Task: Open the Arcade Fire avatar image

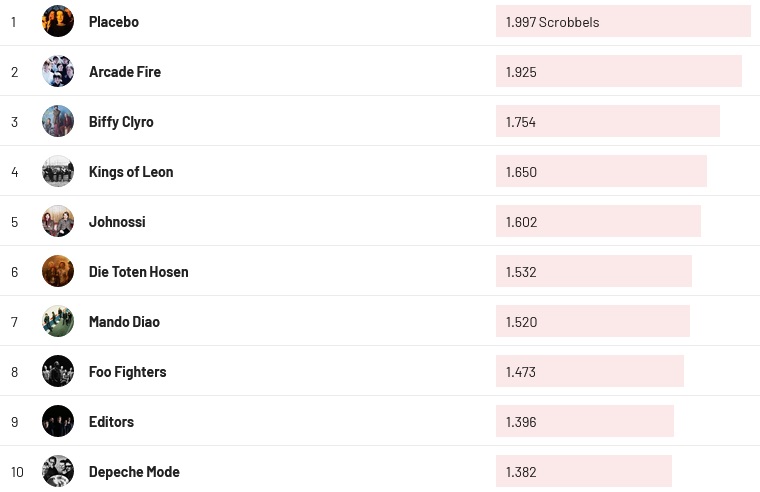Action: tap(58, 71)
